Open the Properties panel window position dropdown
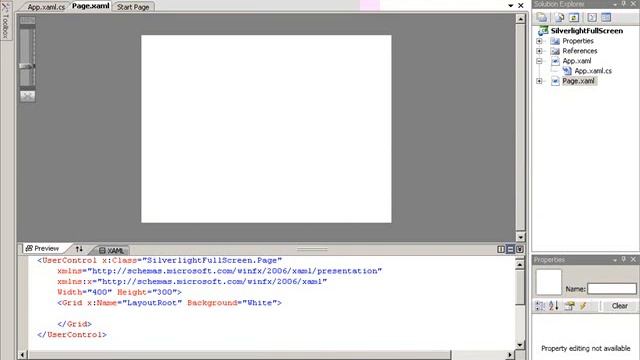 tap(615, 260)
